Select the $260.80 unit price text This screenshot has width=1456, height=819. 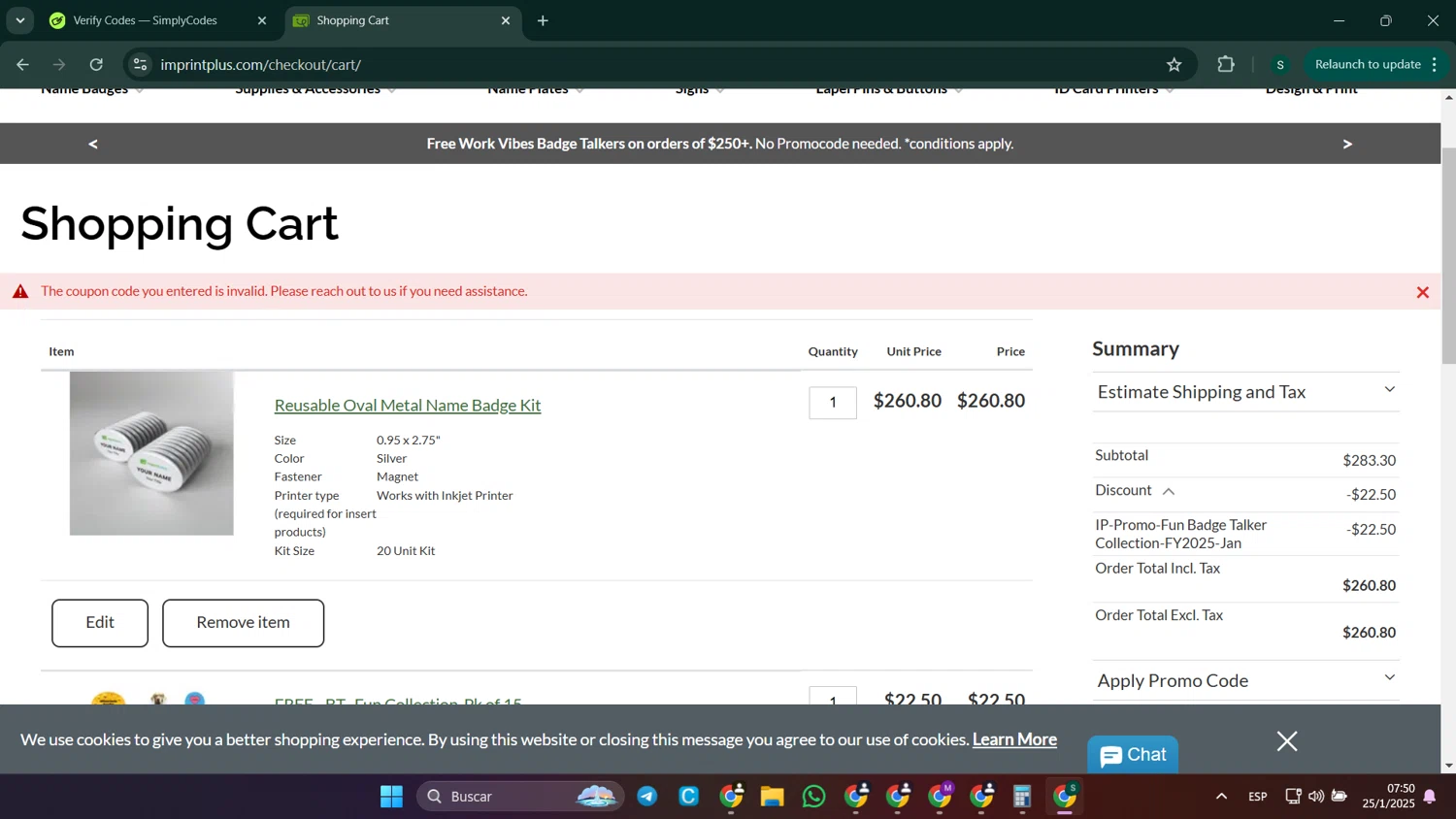(x=908, y=401)
